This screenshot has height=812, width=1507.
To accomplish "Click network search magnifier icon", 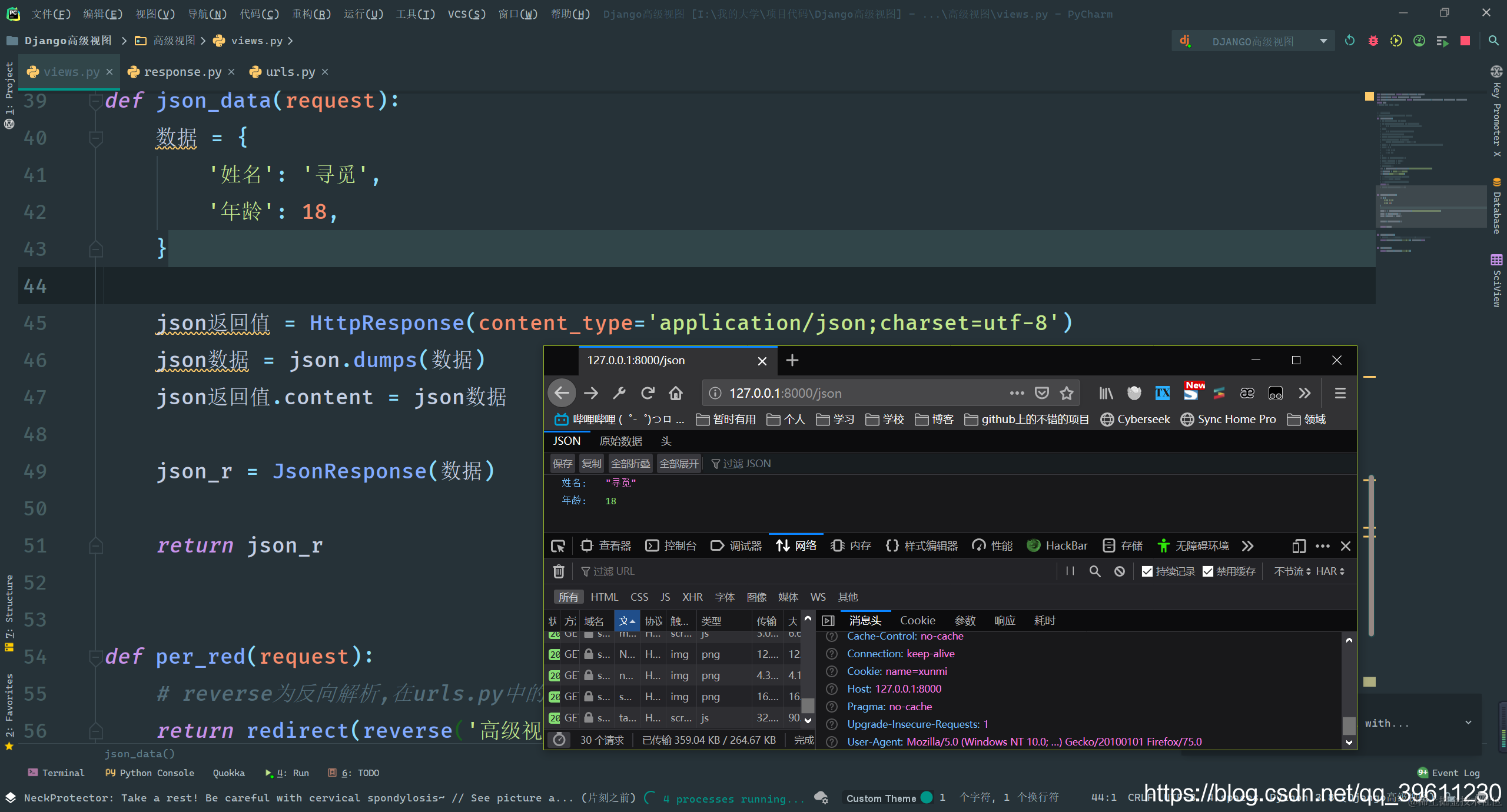I will 1095,571.
